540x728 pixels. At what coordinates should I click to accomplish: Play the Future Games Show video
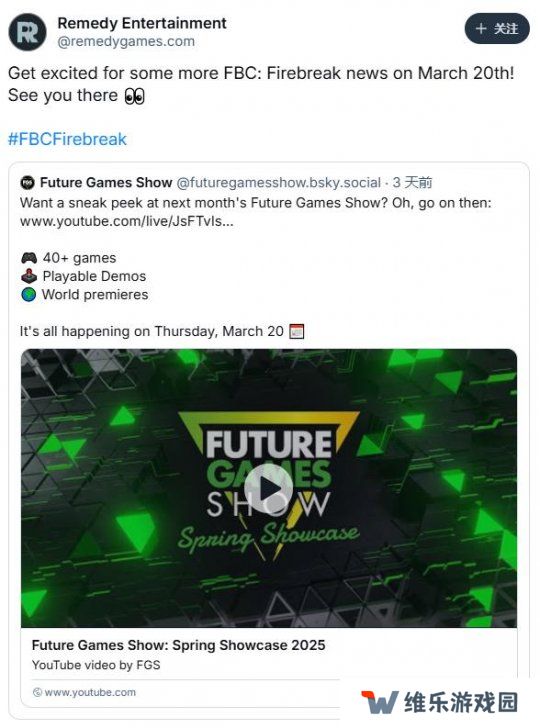(269, 488)
